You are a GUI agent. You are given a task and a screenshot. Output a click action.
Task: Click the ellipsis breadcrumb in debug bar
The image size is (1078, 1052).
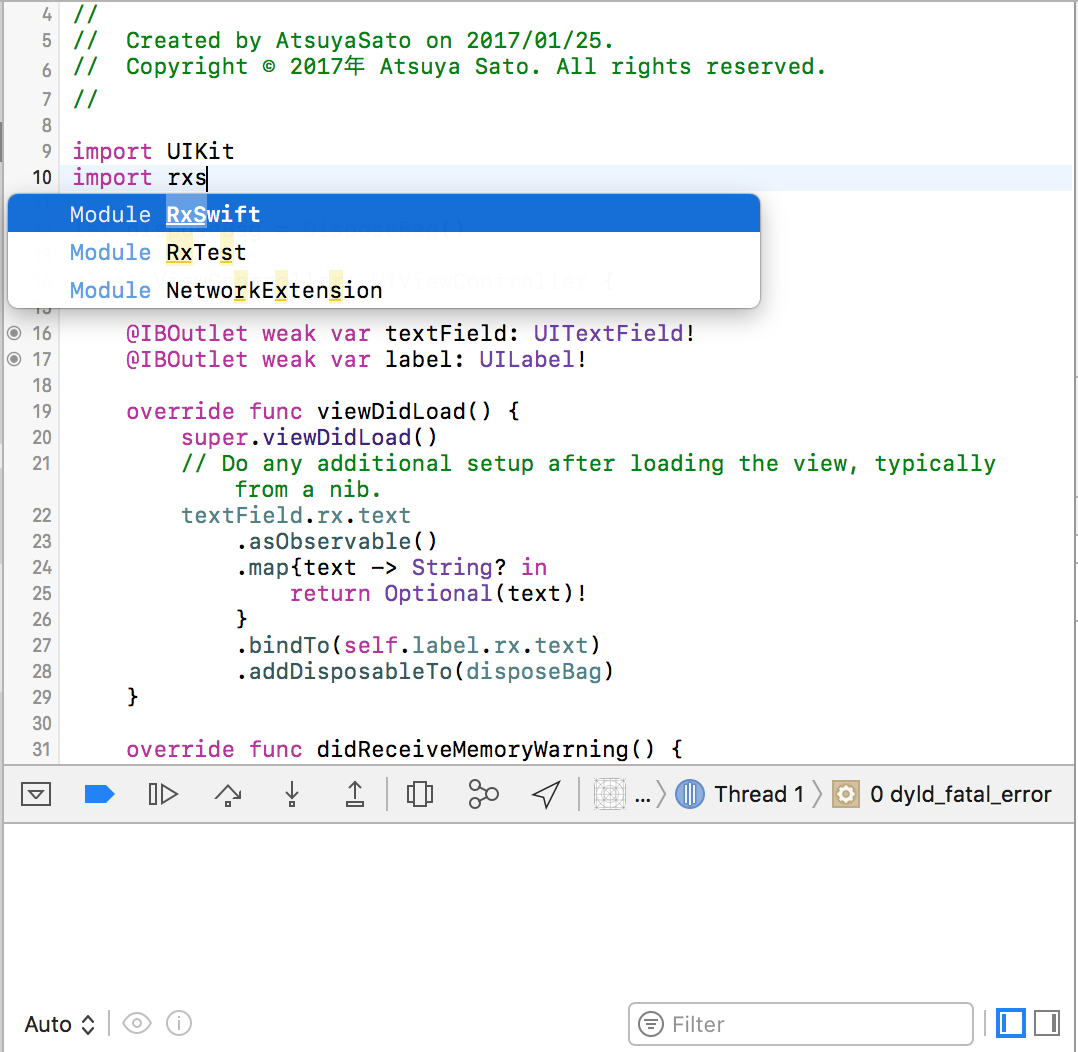click(x=642, y=796)
